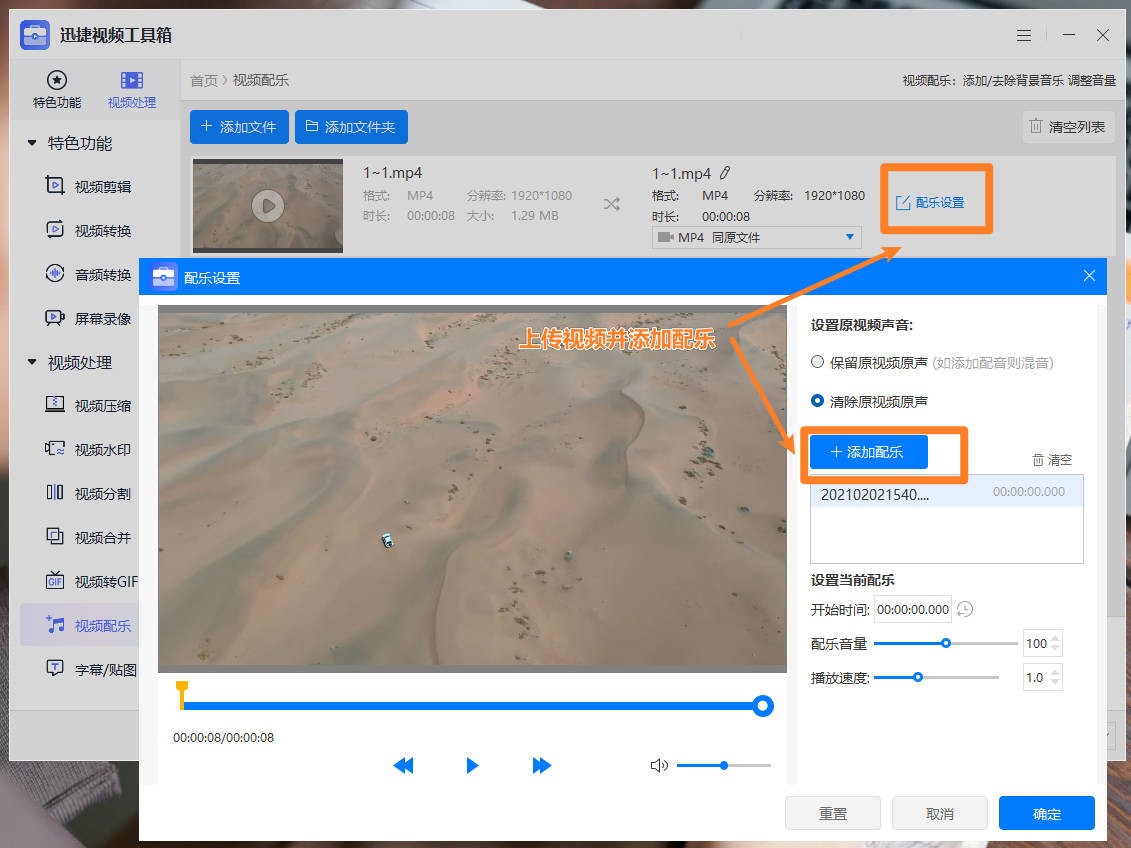Click the rewind playback icon

(403, 765)
